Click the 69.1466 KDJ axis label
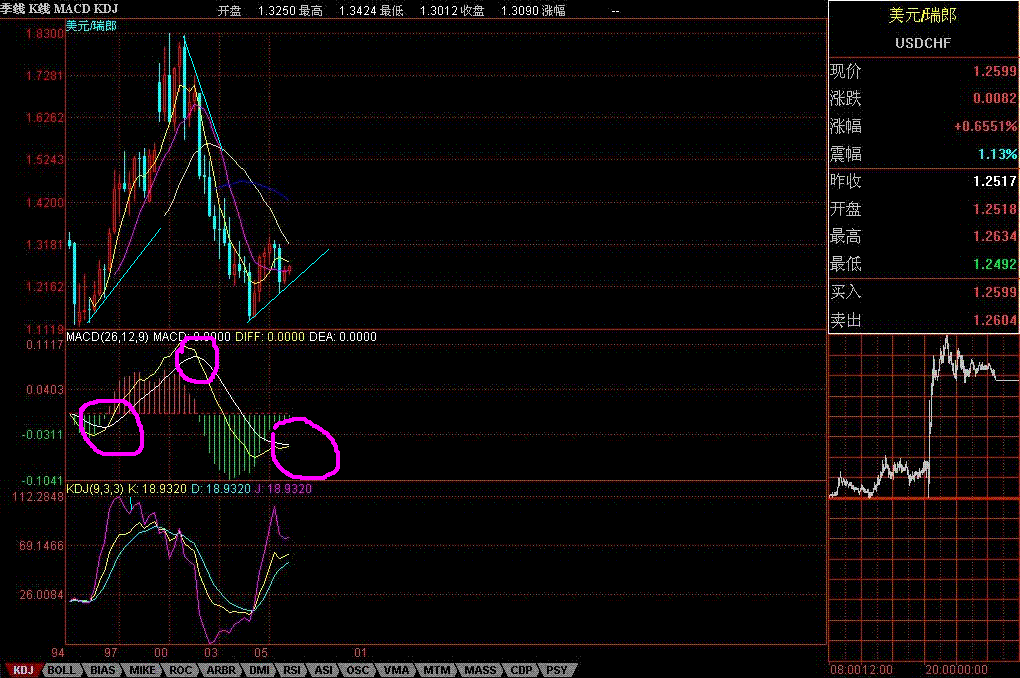Screen dimensions: 1020x678 pos(42,546)
